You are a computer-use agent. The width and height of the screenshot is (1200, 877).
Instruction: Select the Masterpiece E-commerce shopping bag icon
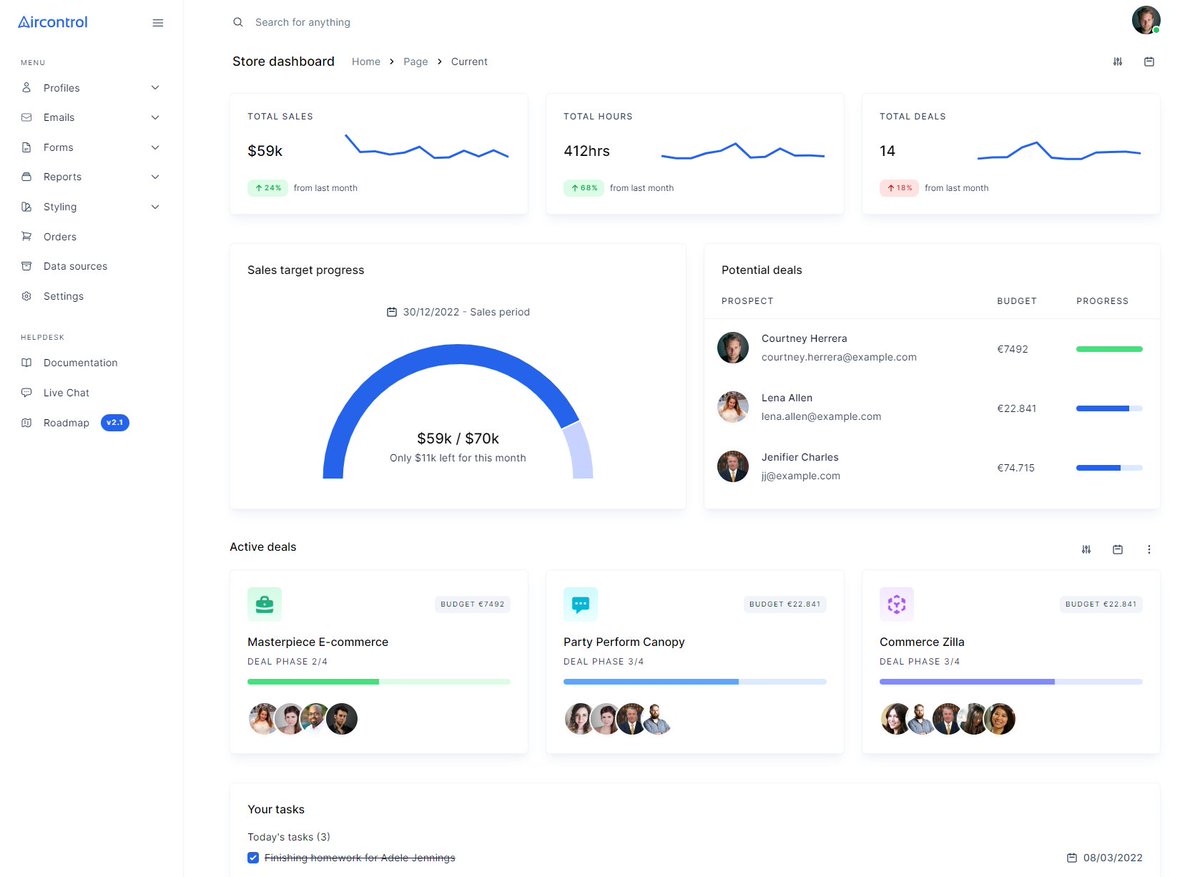(x=264, y=604)
